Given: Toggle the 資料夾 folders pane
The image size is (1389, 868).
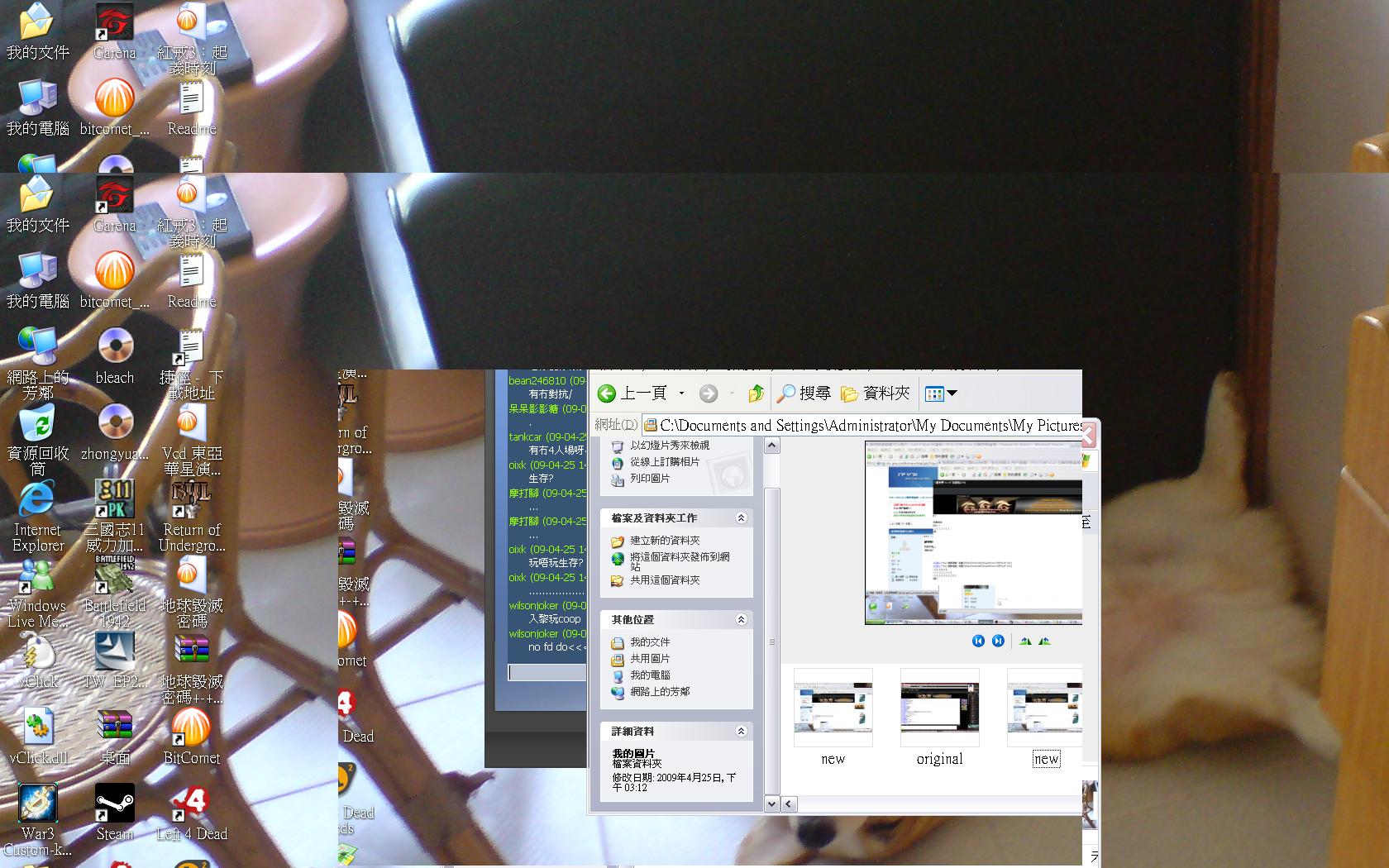Looking at the screenshot, I should [x=876, y=393].
